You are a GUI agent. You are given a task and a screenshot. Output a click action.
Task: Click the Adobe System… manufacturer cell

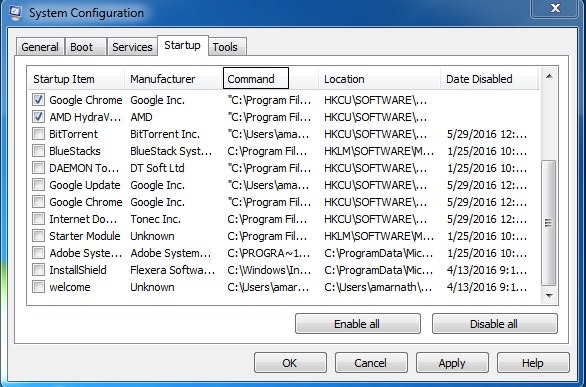click(x=171, y=253)
